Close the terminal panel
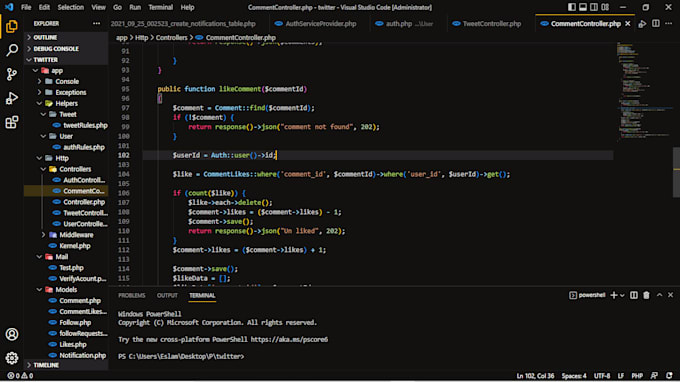 pos(670,295)
